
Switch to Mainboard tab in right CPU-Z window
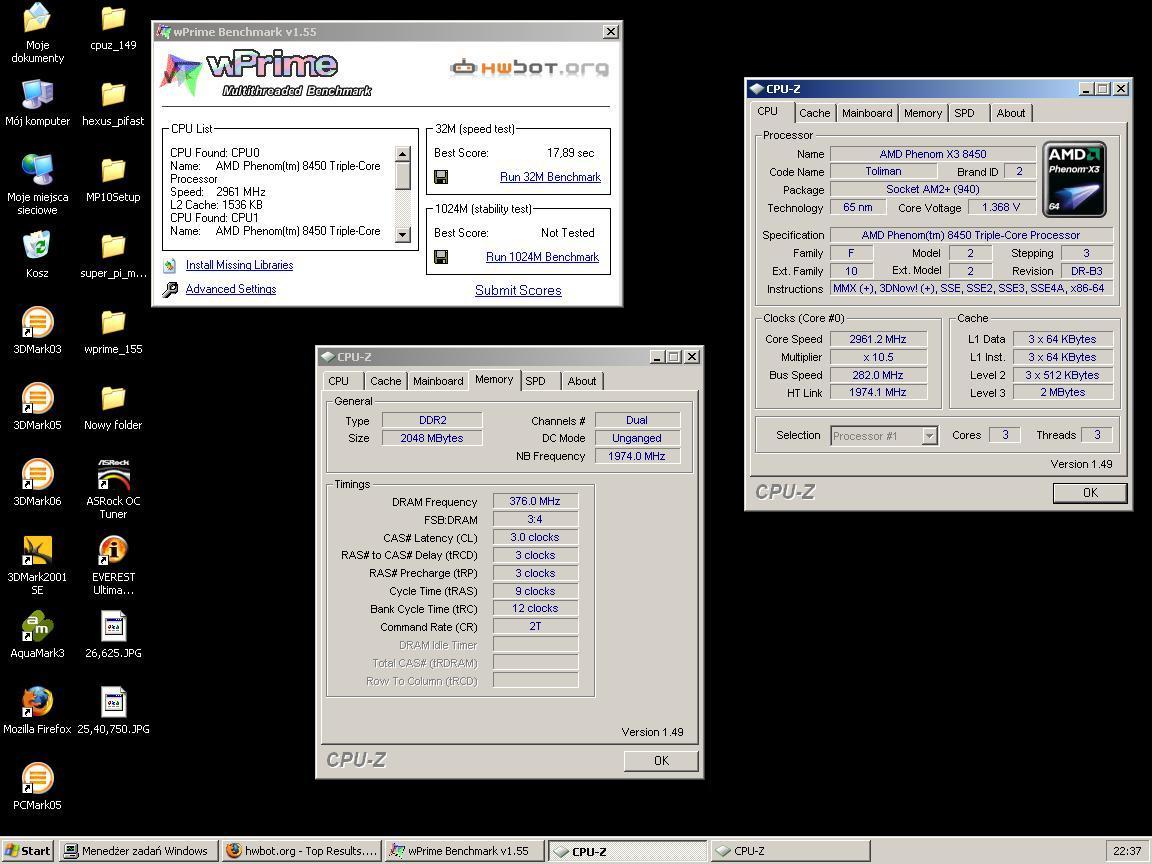click(x=867, y=113)
